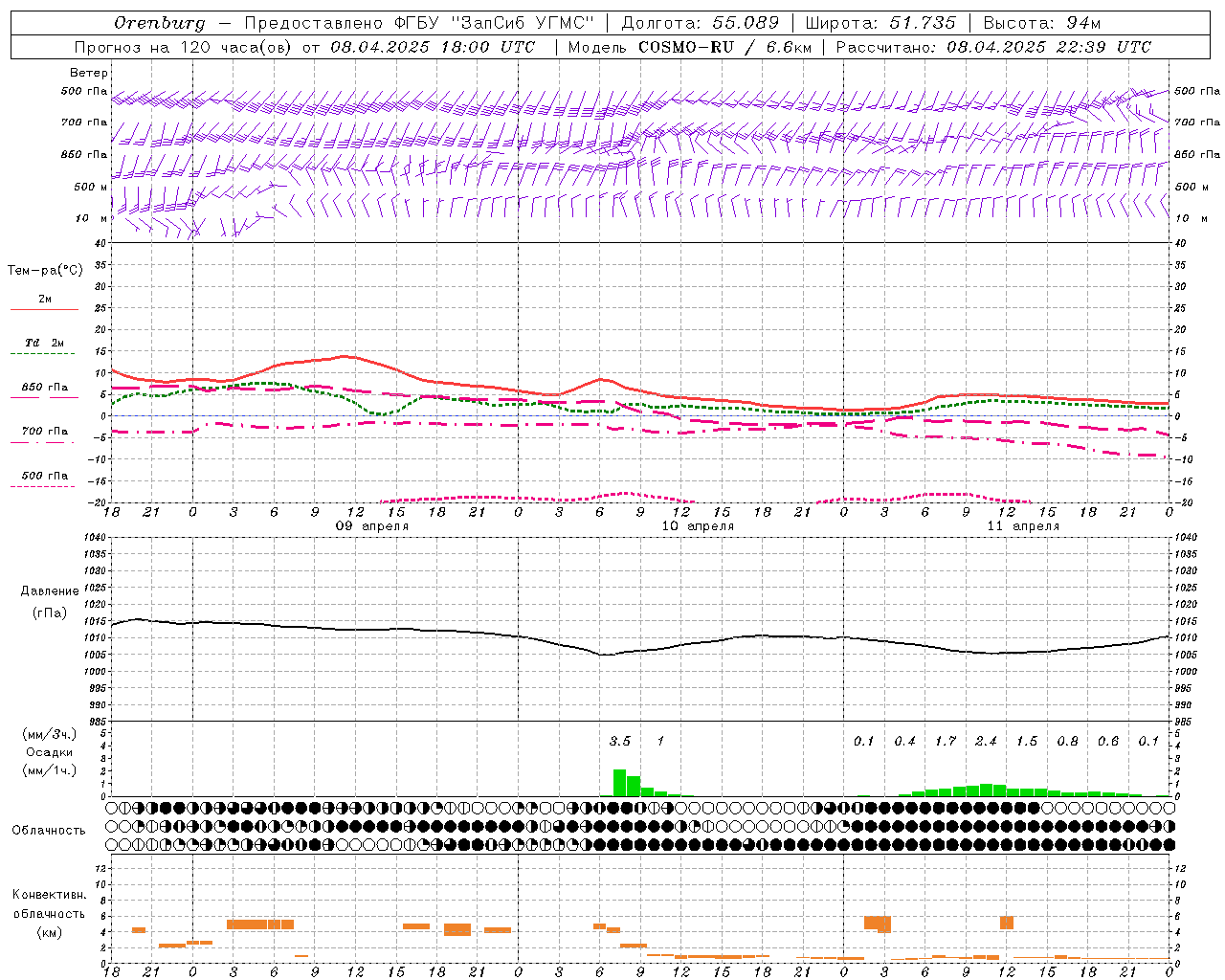Viewport: 1225px width, 980px height.
Task: Click the '850 гПа' temperature legend label
Action: (45, 388)
